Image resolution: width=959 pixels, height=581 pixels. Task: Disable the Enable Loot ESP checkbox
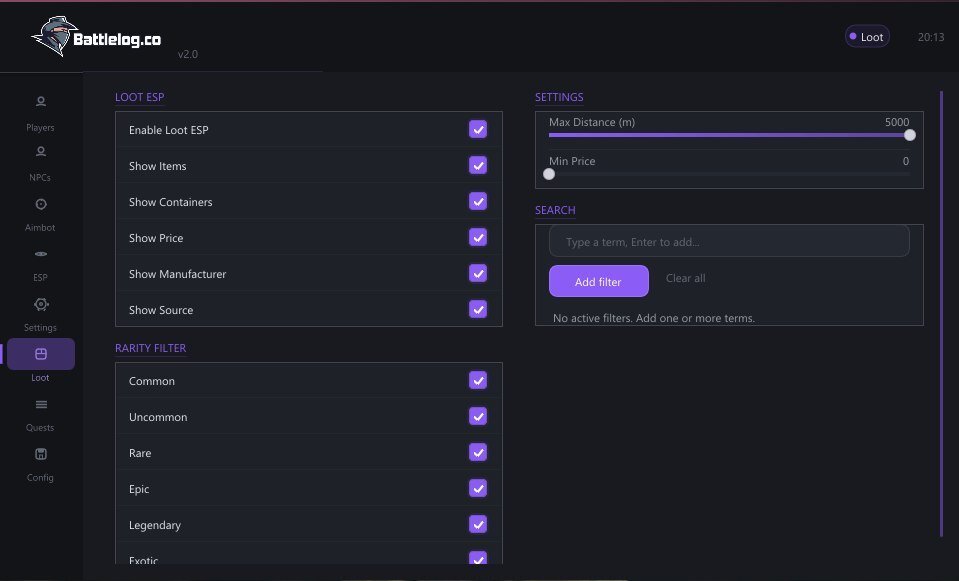click(478, 130)
